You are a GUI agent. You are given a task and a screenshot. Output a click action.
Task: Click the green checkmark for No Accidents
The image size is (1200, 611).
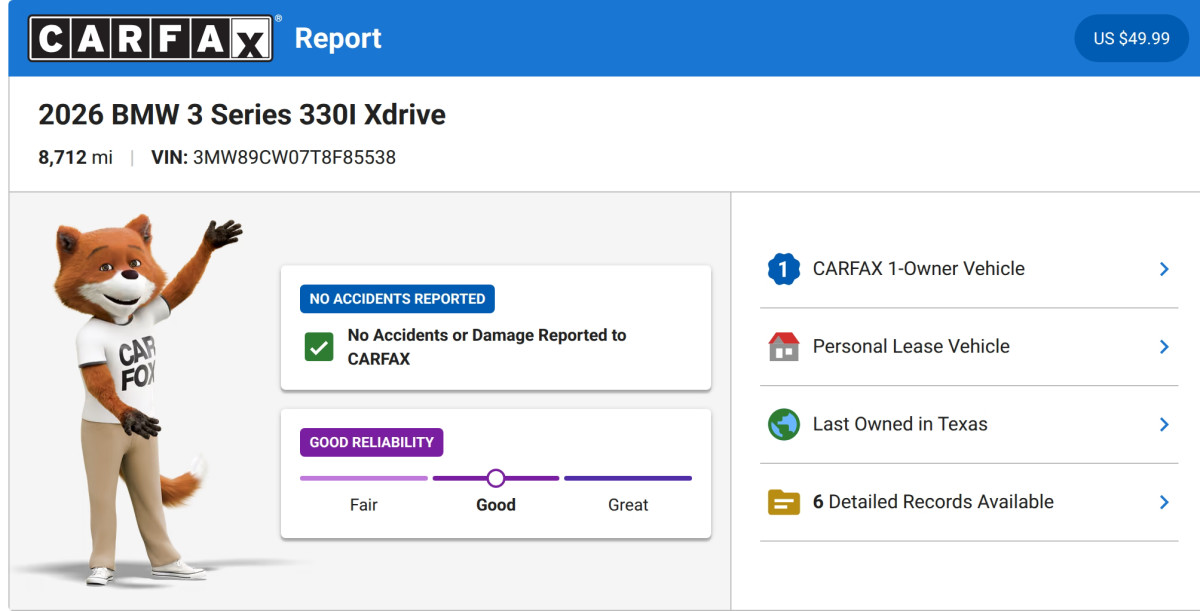pos(319,347)
